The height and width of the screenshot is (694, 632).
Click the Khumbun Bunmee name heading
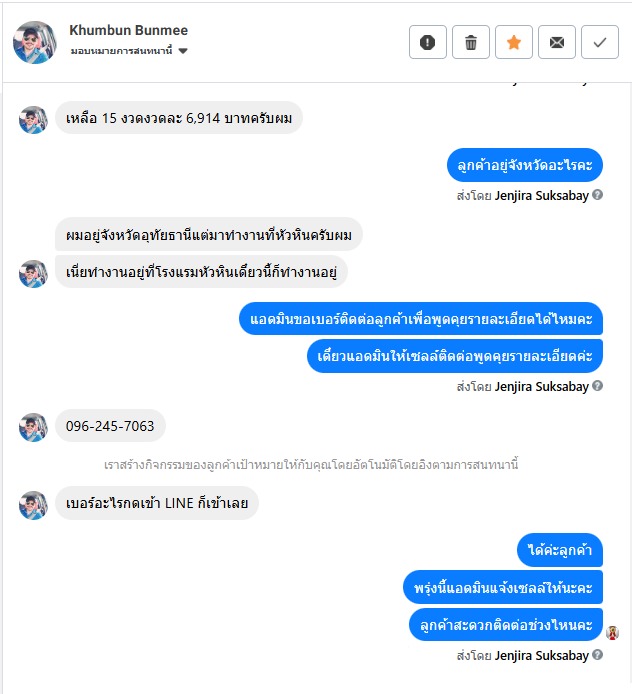point(128,30)
